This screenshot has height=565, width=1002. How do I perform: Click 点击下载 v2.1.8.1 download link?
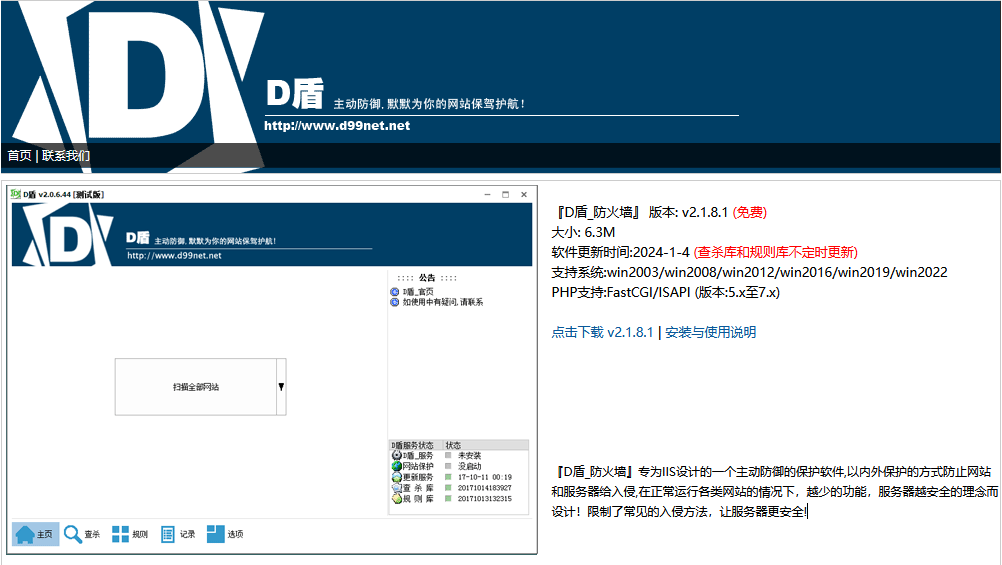click(x=602, y=332)
